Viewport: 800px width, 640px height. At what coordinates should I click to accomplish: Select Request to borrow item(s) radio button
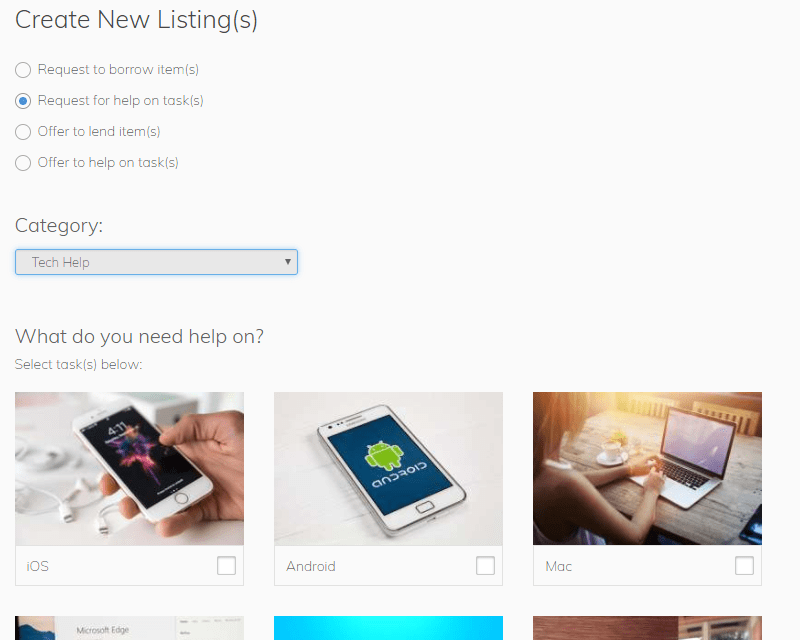point(23,70)
